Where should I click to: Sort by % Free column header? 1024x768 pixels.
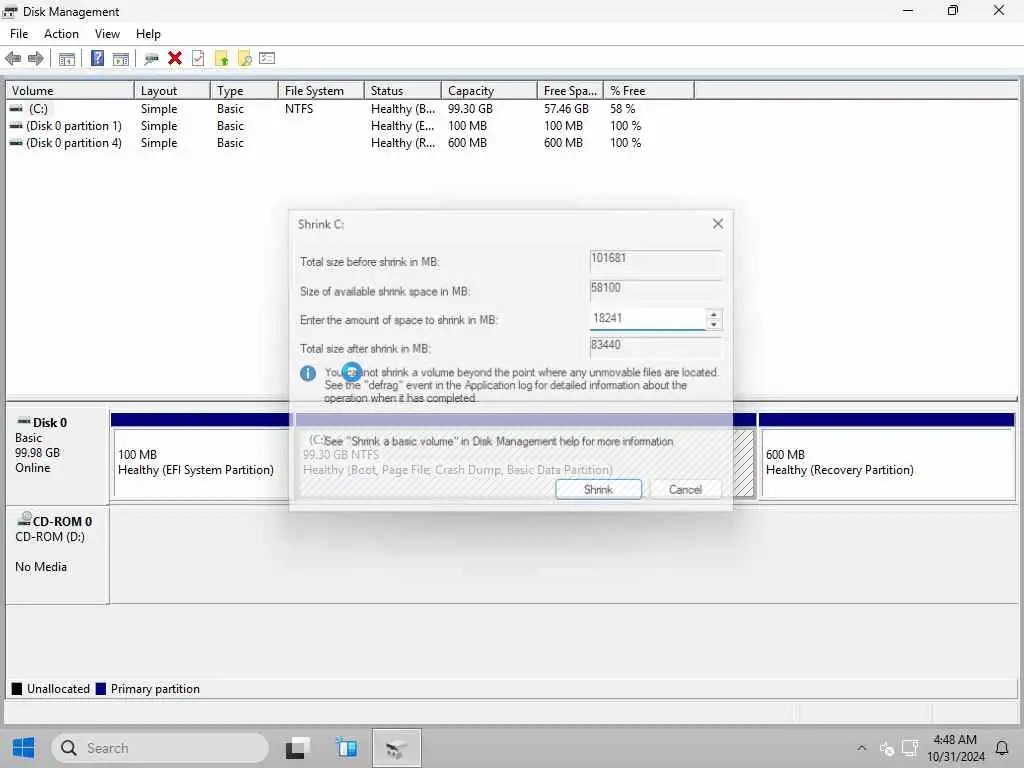pos(648,91)
